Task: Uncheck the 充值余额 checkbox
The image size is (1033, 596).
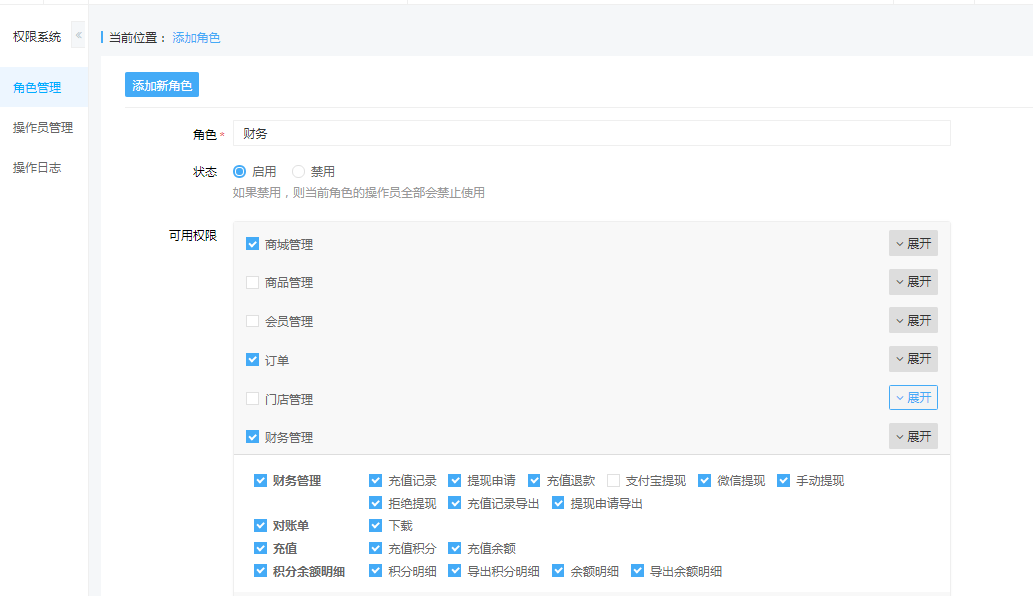Action: [455, 548]
